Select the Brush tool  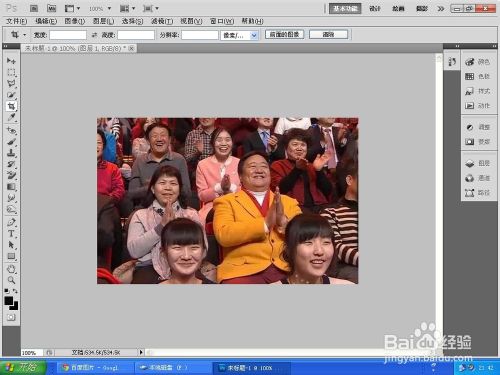coord(11,142)
